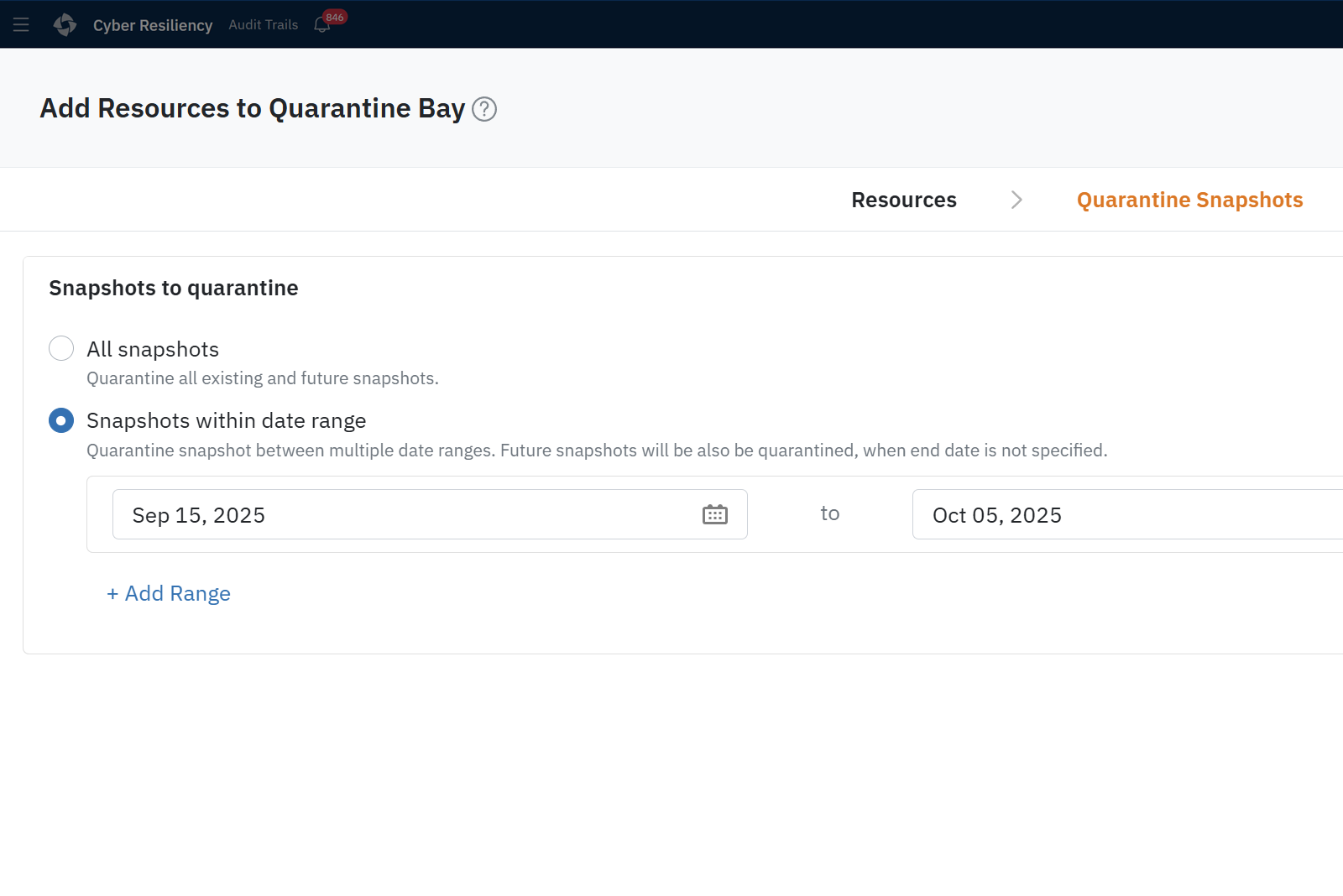
Task: Click the All snapshots label text
Action: (153, 349)
